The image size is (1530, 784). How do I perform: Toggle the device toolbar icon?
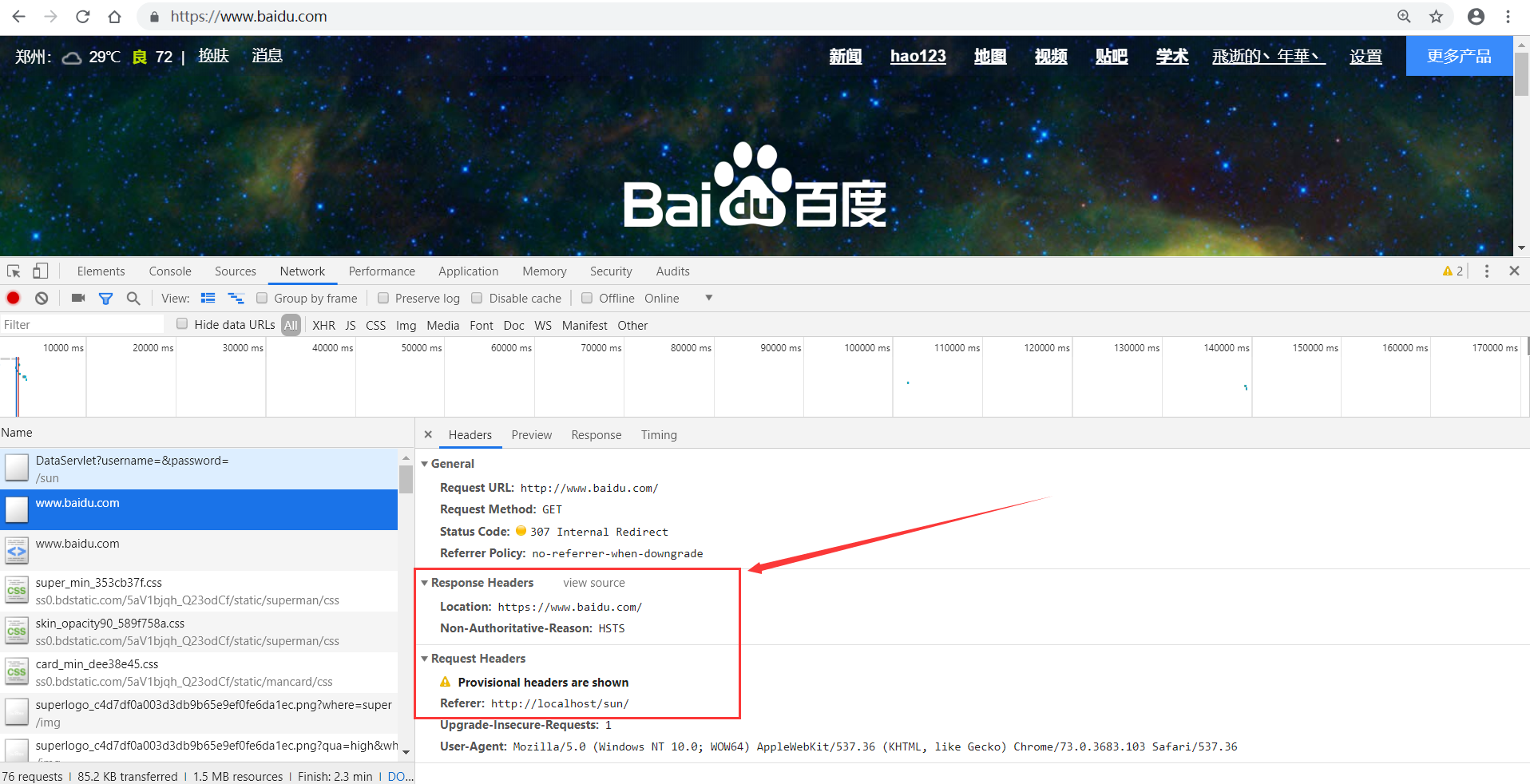tap(40, 271)
